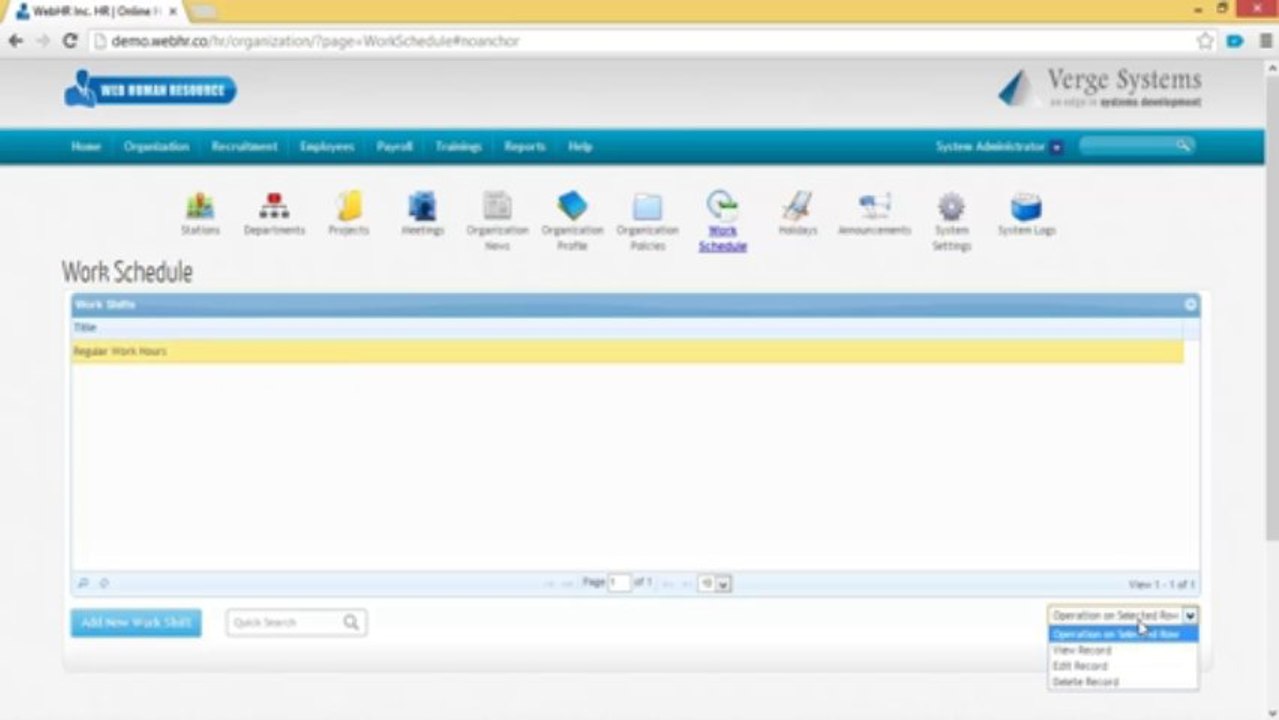This screenshot has height=720, width=1279.
Task: Open the Organization Profile icon
Action: tap(572, 206)
